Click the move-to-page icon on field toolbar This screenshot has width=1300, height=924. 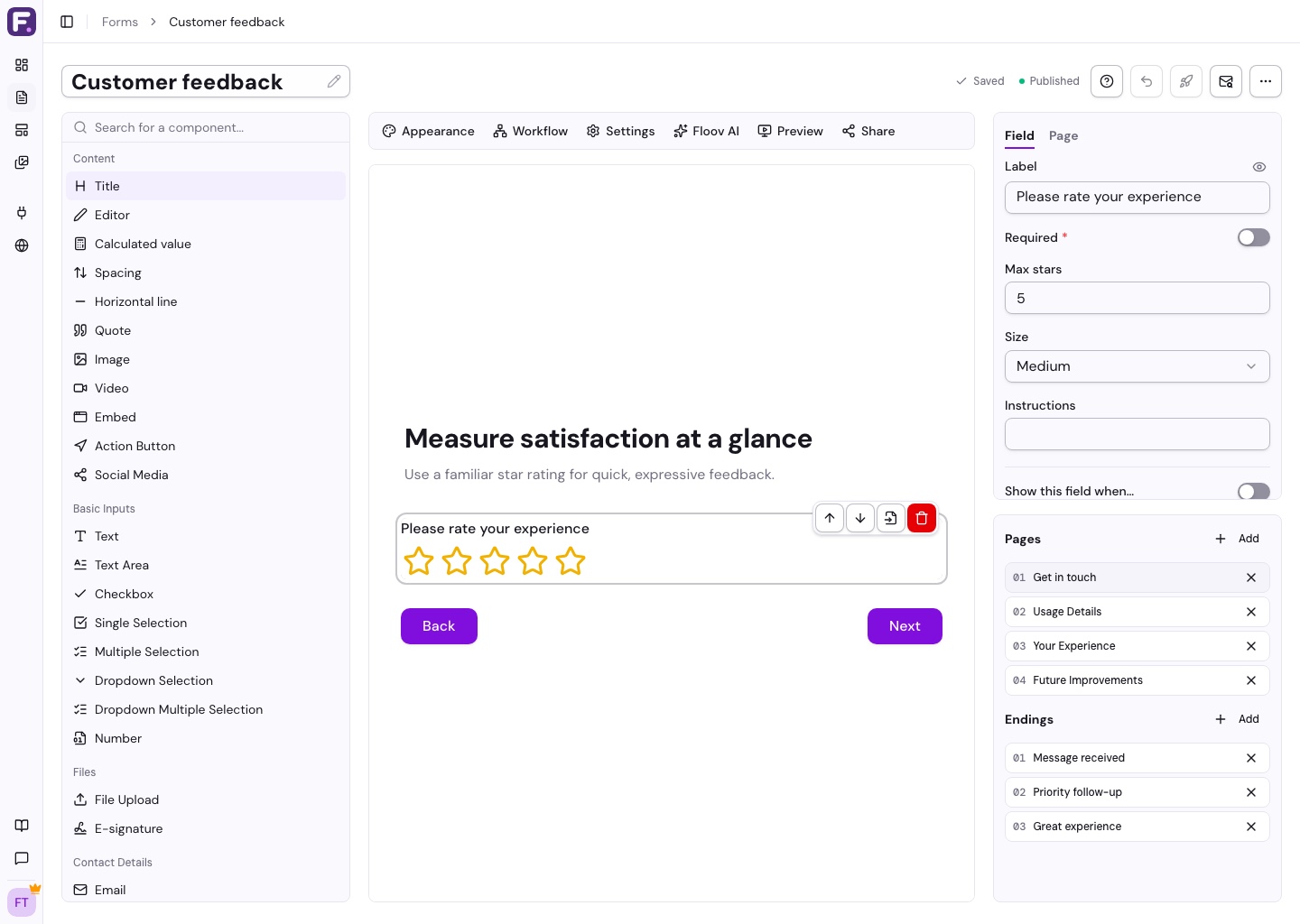pos(891,518)
